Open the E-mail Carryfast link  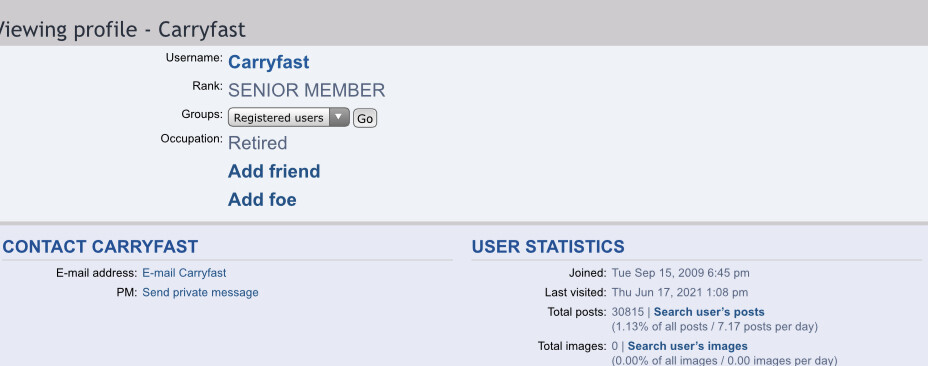184,273
